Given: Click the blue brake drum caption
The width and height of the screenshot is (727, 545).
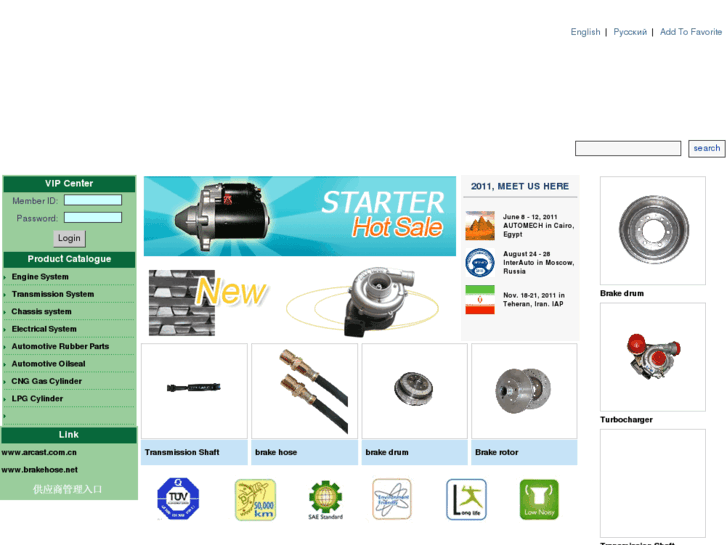Looking at the screenshot, I should [387, 452].
